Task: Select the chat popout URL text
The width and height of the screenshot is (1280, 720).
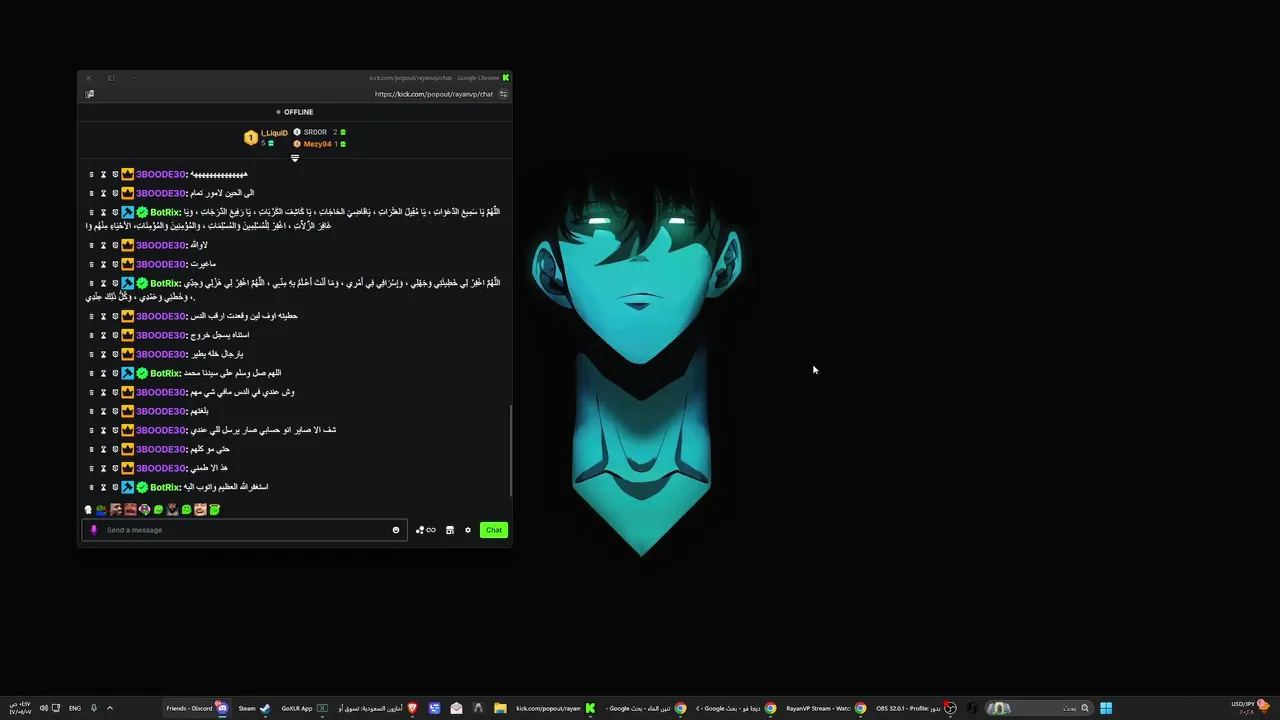Action: coord(434,94)
